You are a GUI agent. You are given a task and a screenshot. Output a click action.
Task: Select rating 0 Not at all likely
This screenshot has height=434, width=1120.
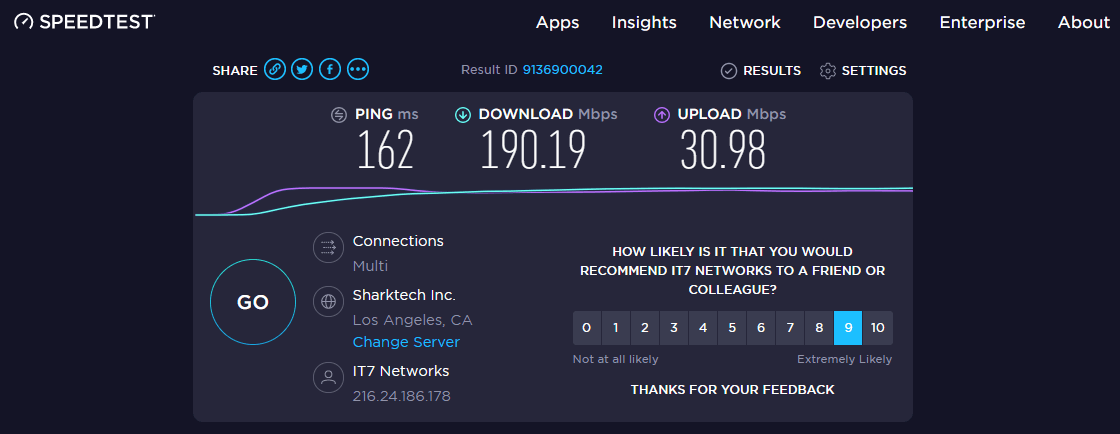click(x=587, y=328)
